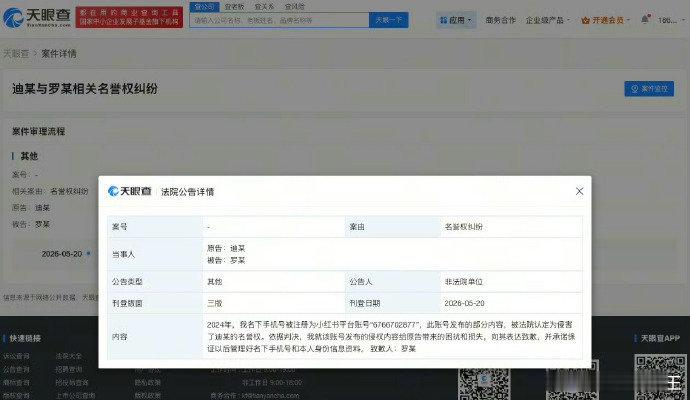Close the 法院公告详情 dialog
This screenshot has width=690, height=400.
click(x=580, y=191)
